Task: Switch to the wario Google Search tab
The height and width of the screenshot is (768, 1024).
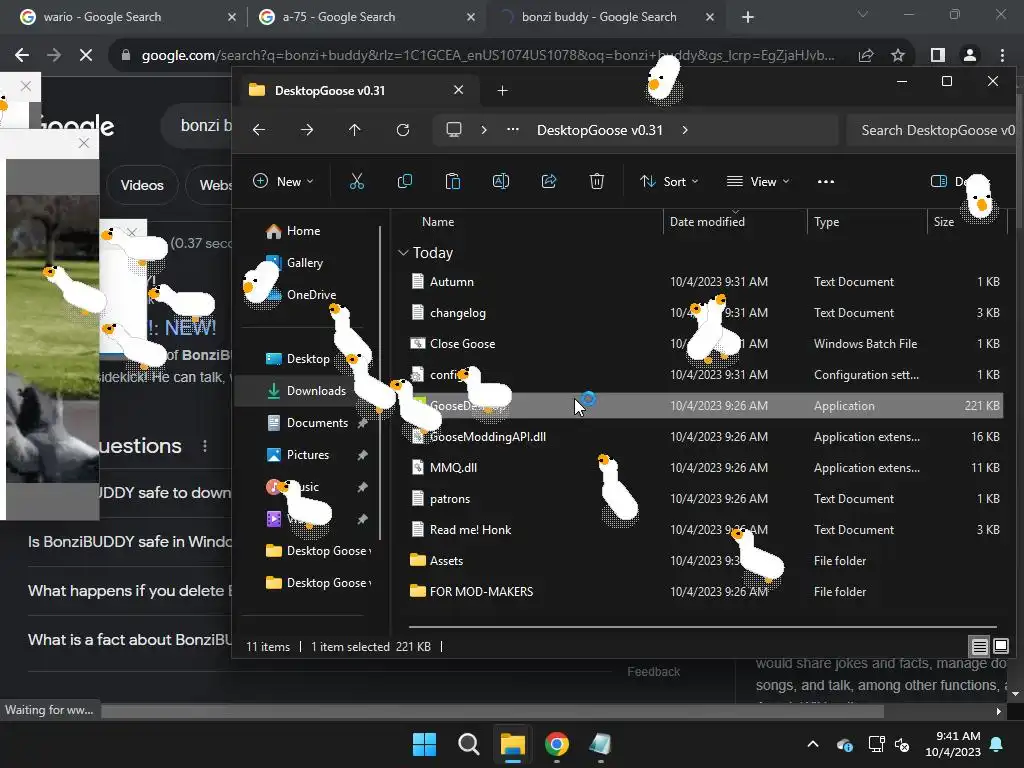Action: click(127, 17)
